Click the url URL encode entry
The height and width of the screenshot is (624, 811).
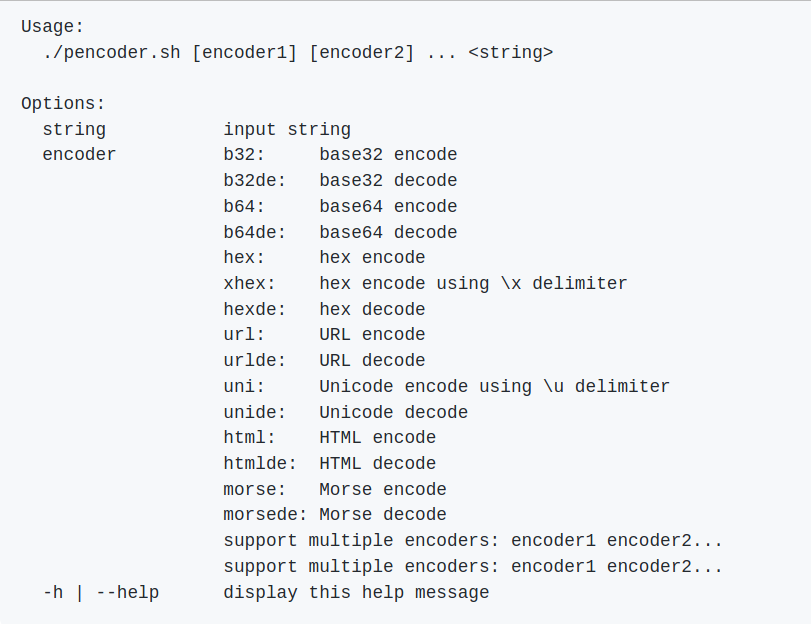click(324, 335)
